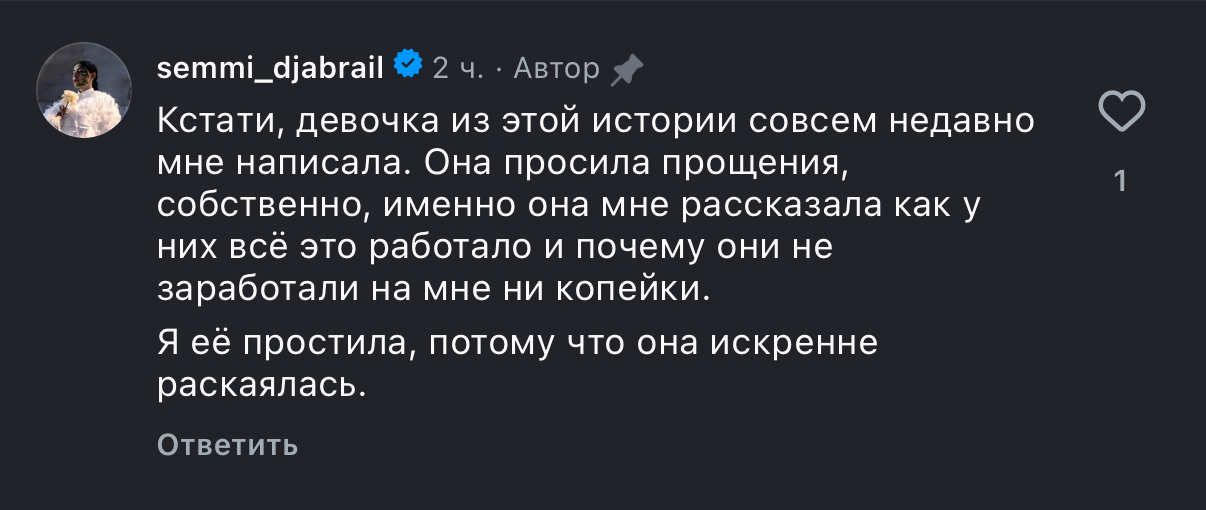Click the word "искренне" in the comment
This screenshot has height=510, width=1206.
793,342
